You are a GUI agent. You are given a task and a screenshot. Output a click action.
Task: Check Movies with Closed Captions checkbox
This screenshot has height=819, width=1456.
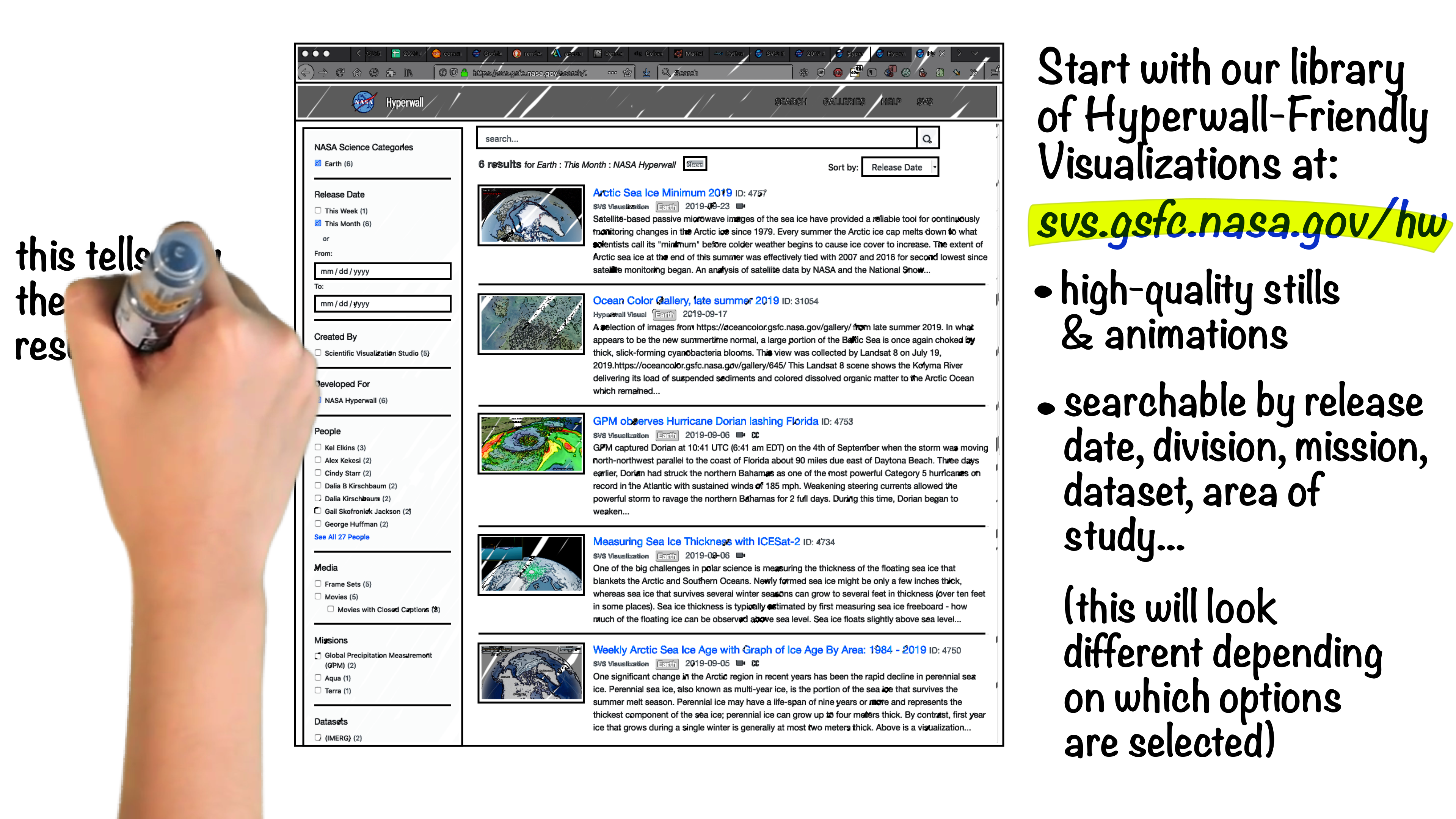click(x=331, y=609)
